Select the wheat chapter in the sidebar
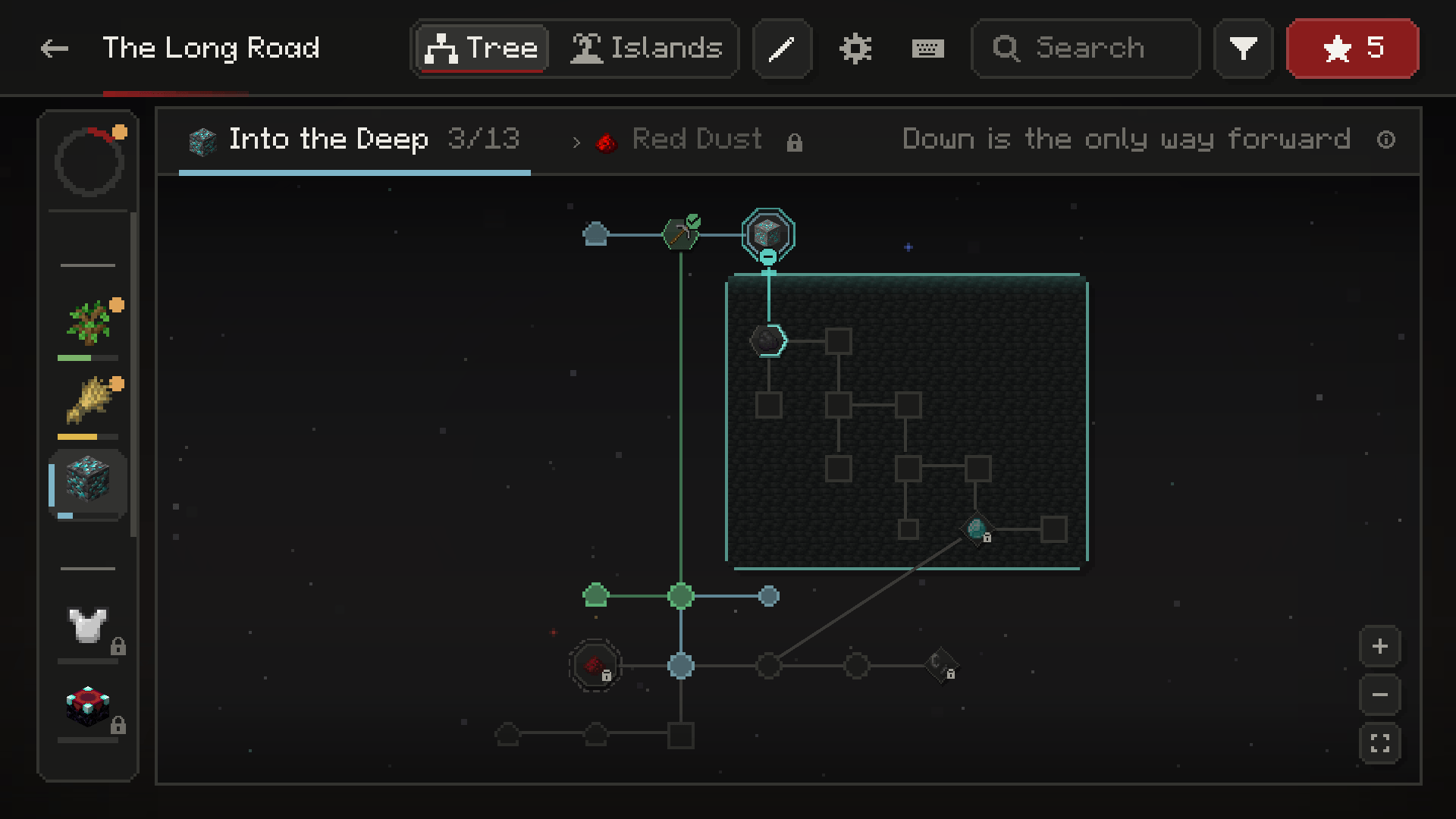The width and height of the screenshot is (1456, 819). (89, 400)
